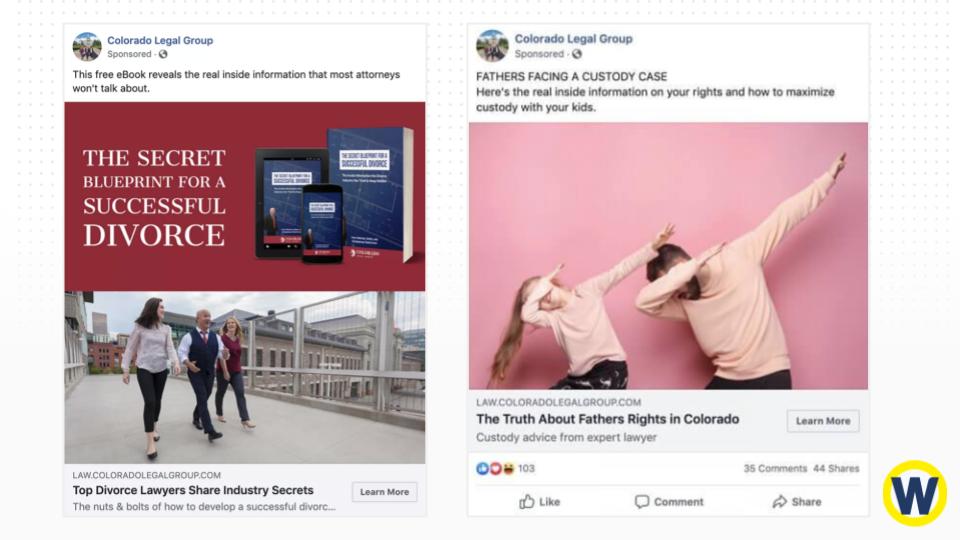The image size is (960, 540).
Task: Click the Like thumbs-up icon
Action: (x=527, y=502)
